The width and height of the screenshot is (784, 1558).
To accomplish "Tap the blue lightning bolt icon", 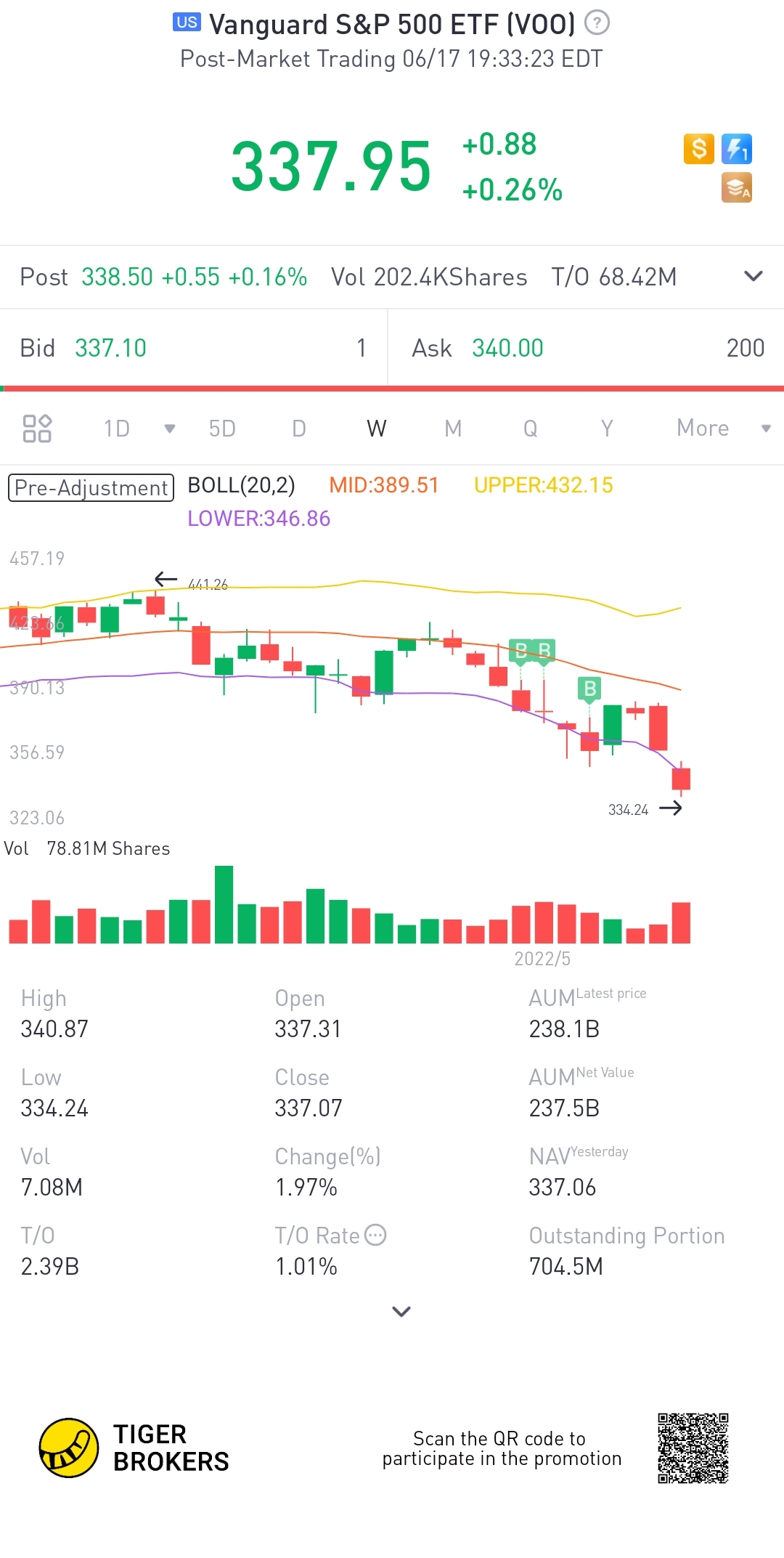I will 736,149.
